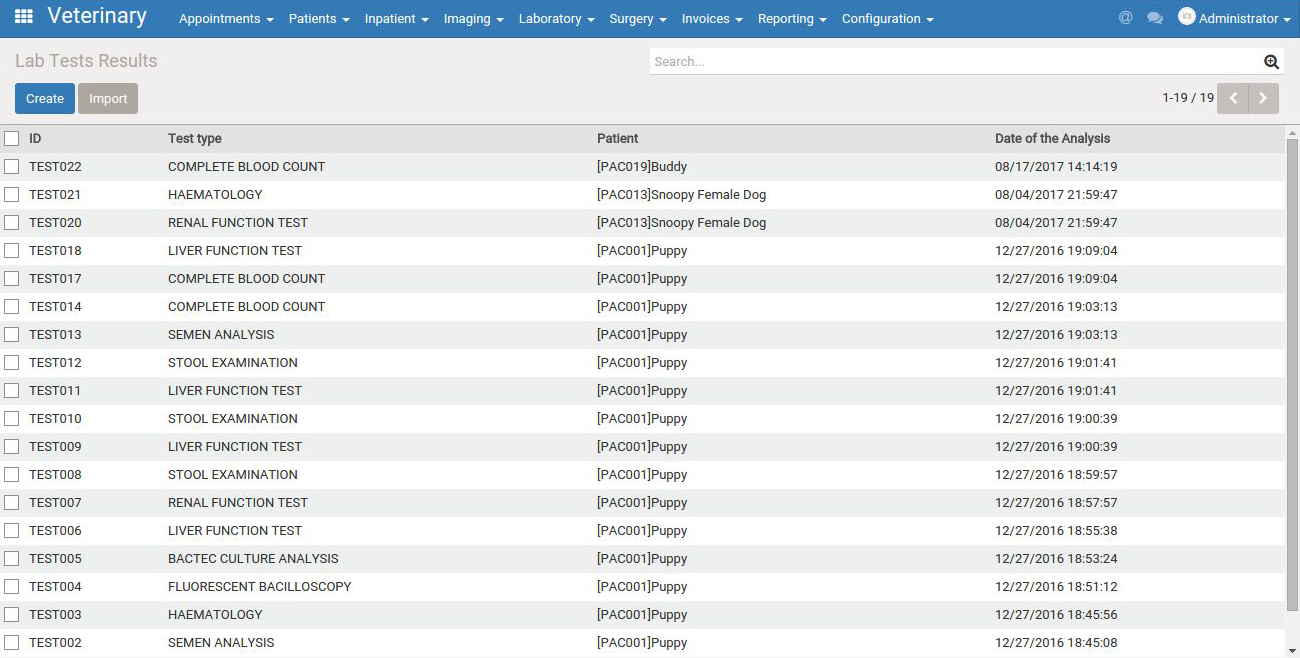Click LIVER FUNCTION TEST in TEST018 row
This screenshot has height=658, width=1300.
235,251
